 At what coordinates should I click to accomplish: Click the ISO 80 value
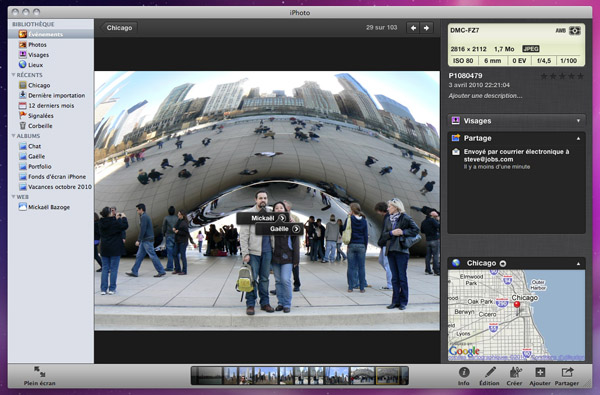coord(463,60)
